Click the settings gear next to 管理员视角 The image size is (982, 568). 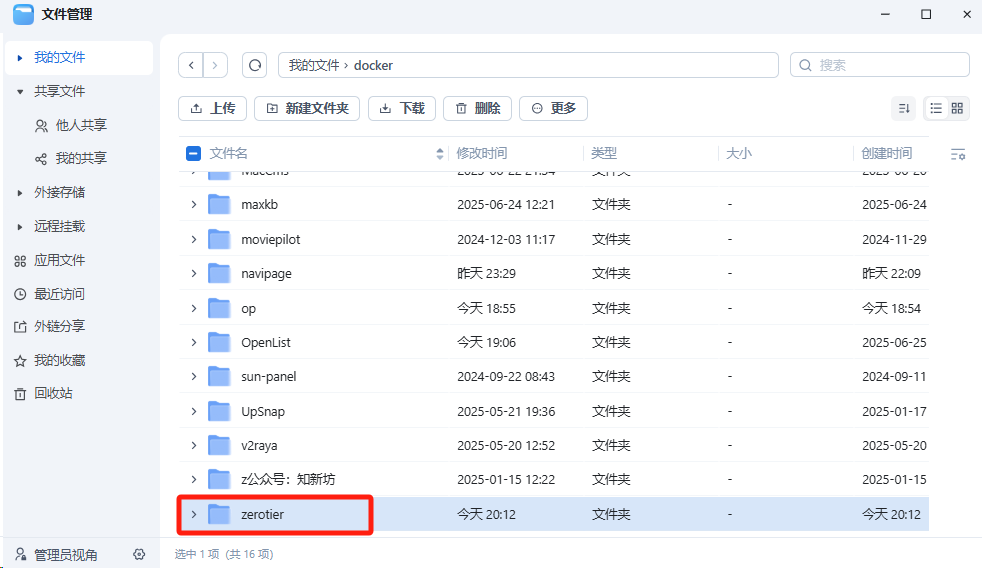(x=139, y=554)
